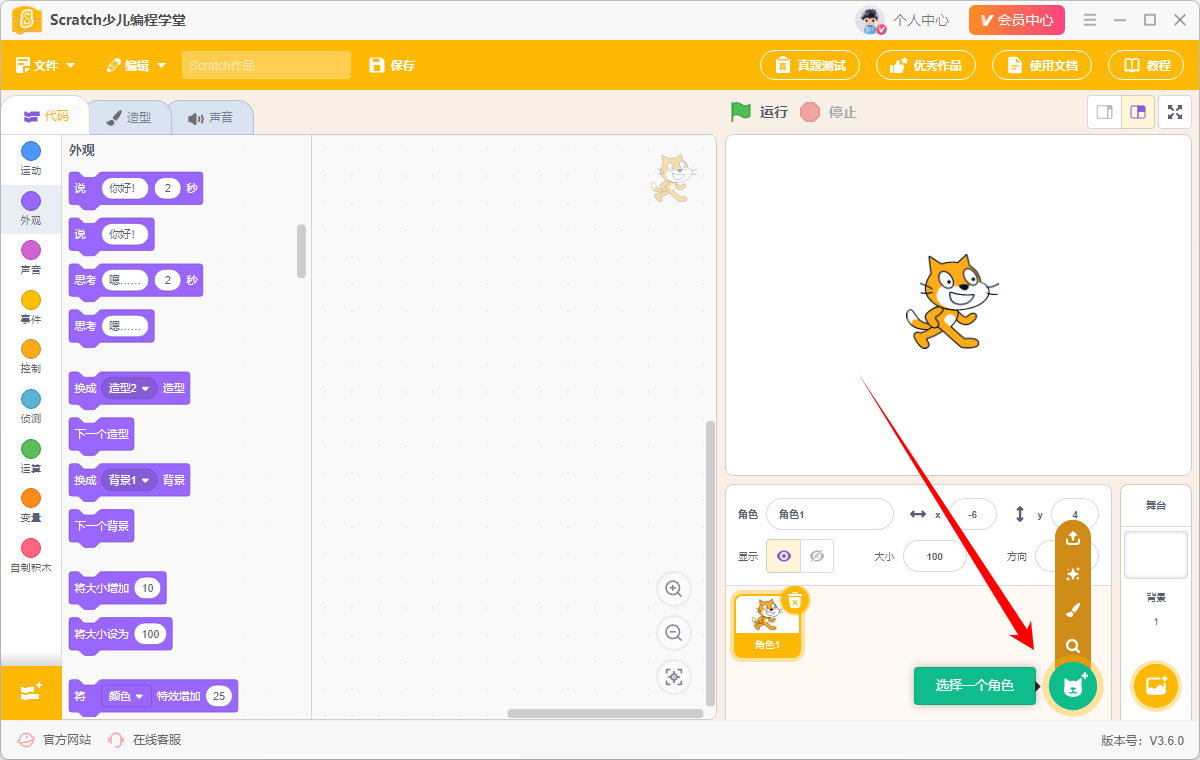
Task: Open 个人中心
Action: point(921,20)
